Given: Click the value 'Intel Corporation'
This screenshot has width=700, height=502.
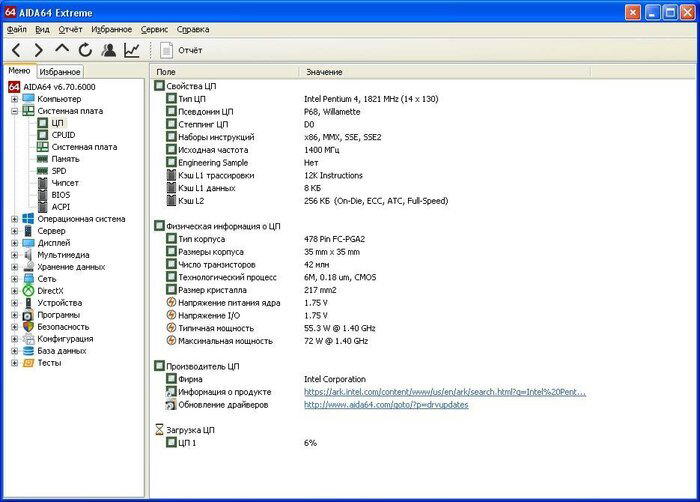Looking at the screenshot, I should pyautogui.click(x=335, y=379).
